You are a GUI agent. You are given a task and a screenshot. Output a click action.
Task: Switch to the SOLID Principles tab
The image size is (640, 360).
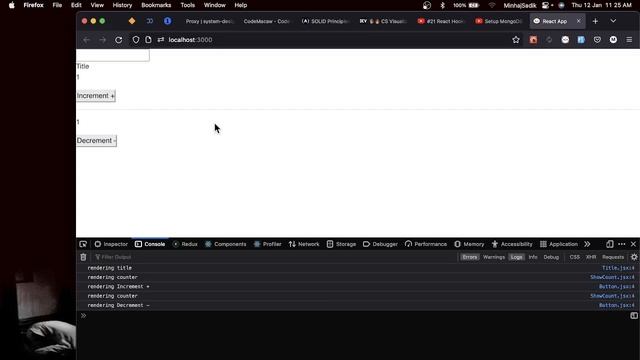(x=325, y=21)
